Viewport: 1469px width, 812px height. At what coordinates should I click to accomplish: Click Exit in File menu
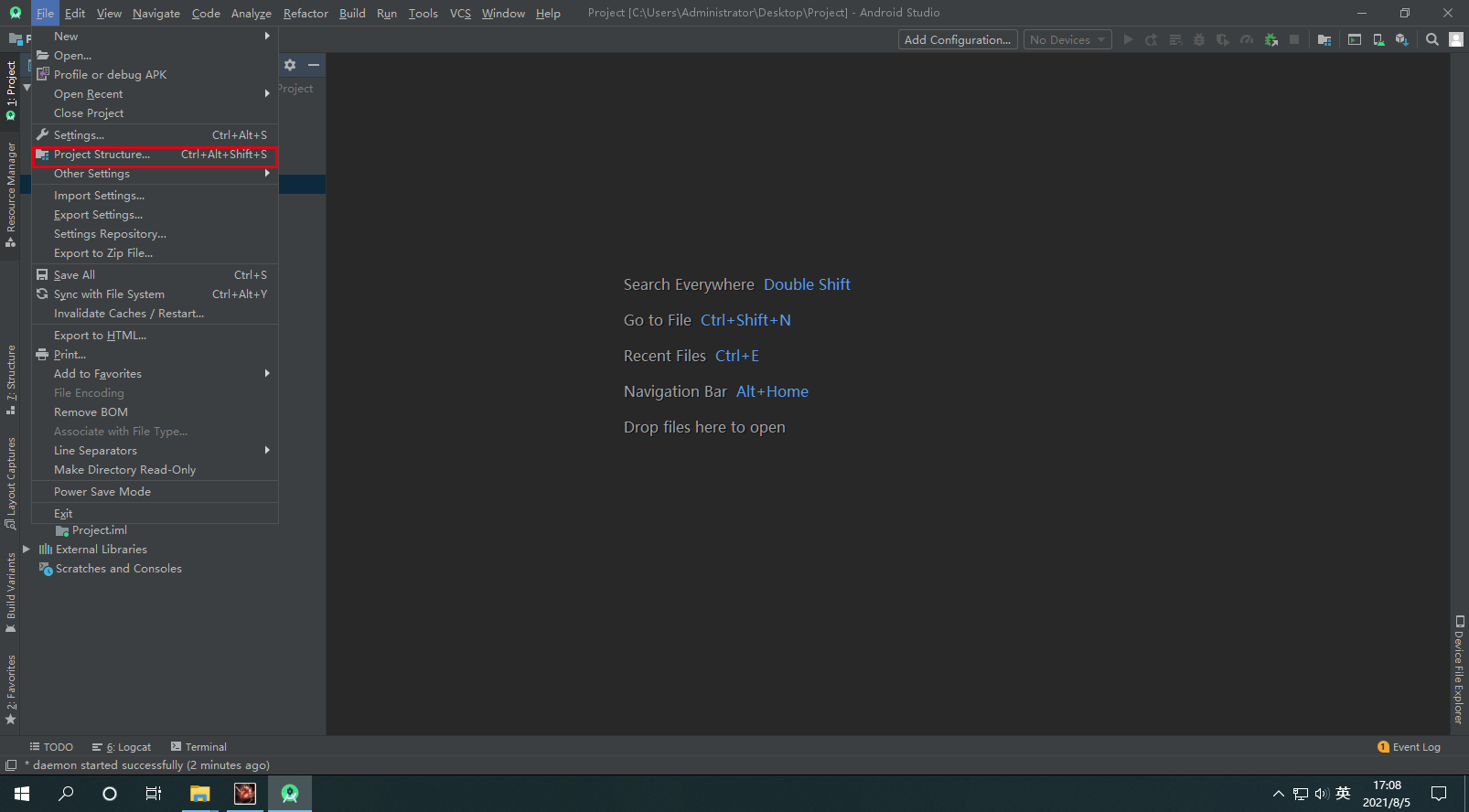pos(155,514)
